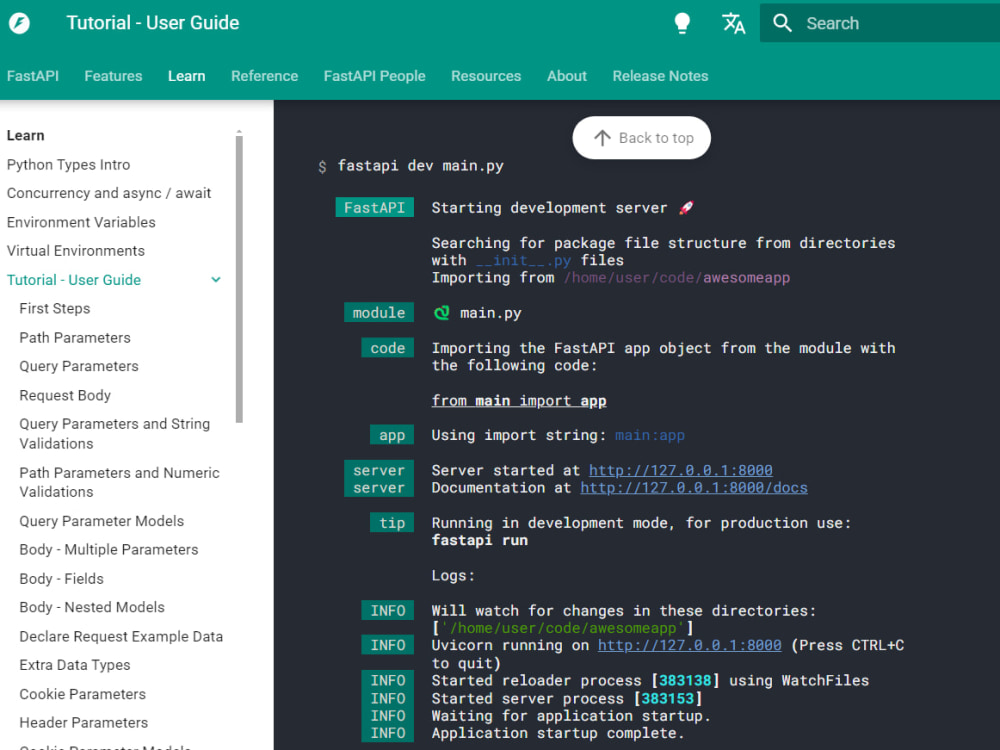Open the 127.0.0.1:8000/docs documentation link
The height and width of the screenshot is (750, 1000).
[x=694, y=488]
